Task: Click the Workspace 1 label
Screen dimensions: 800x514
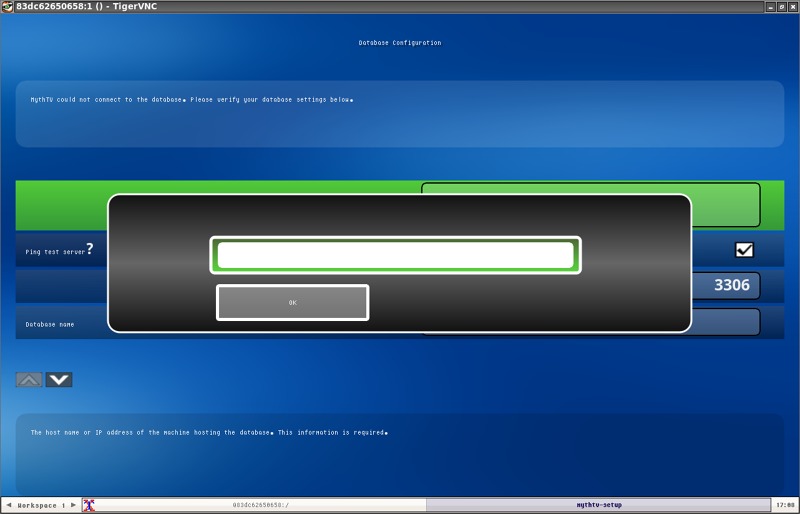Action: pyautogui.click(x=41, y=505)
